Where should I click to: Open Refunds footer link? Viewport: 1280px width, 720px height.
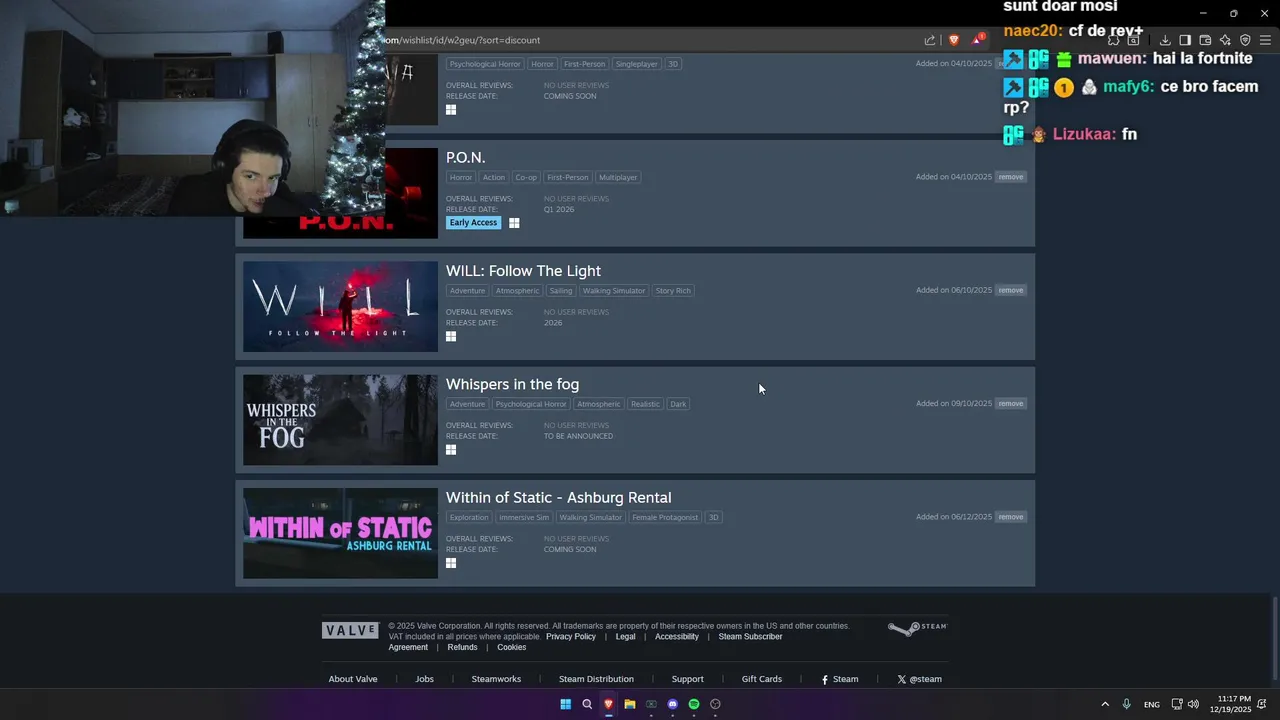tap(462, 648)
